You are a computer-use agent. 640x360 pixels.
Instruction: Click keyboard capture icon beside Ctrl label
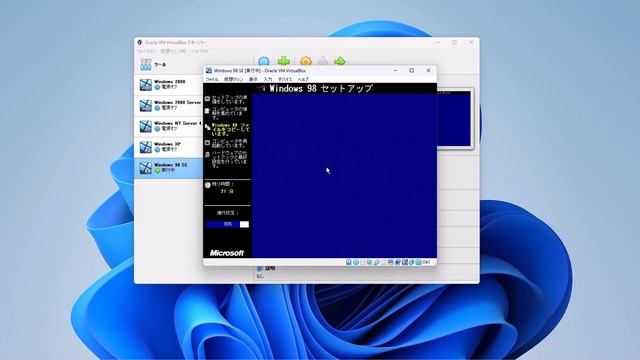[x=419, y=262]
